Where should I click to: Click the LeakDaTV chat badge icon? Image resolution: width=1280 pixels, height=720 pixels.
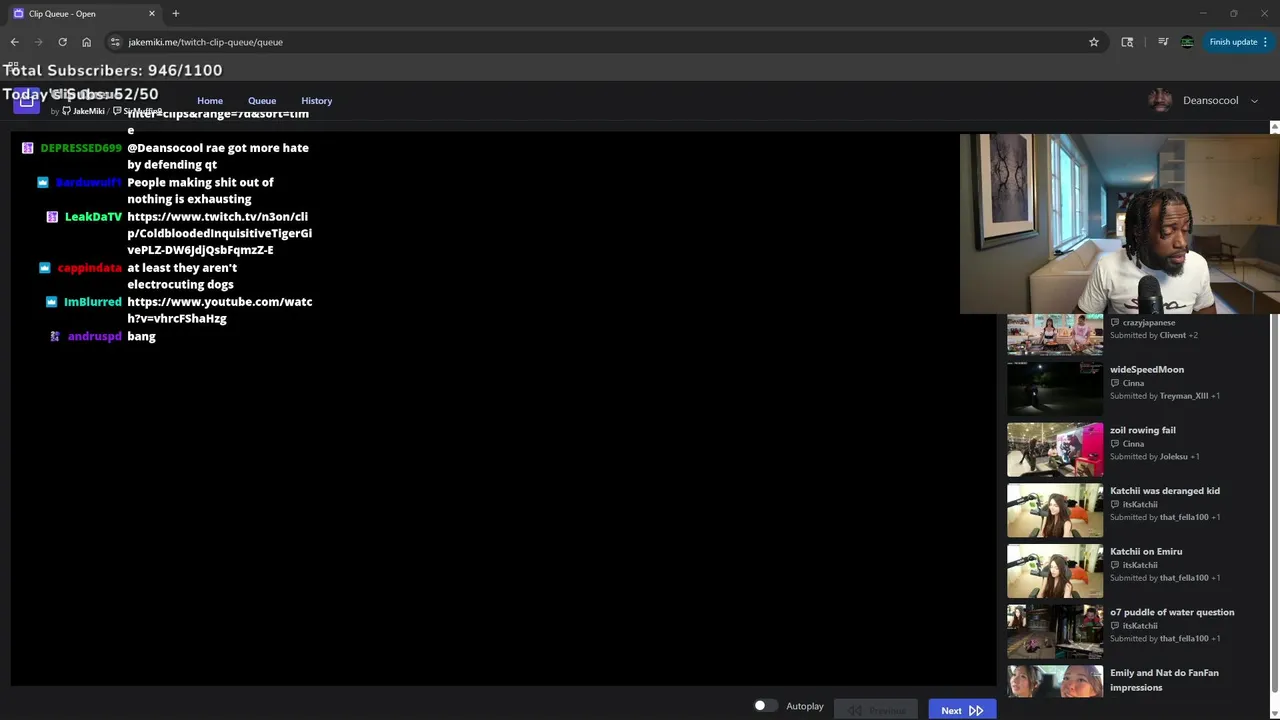click(52, 217)
